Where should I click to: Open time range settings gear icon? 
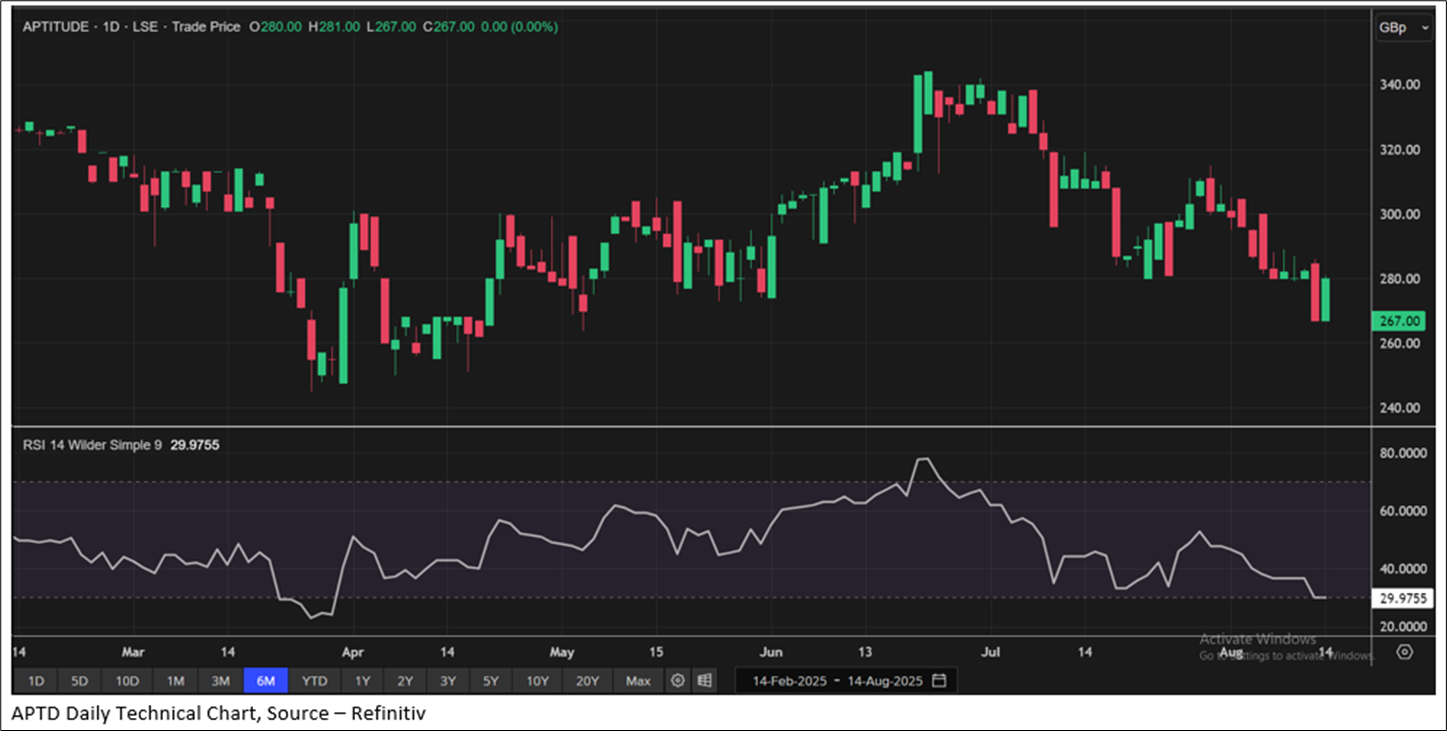[x=677, y=681]
